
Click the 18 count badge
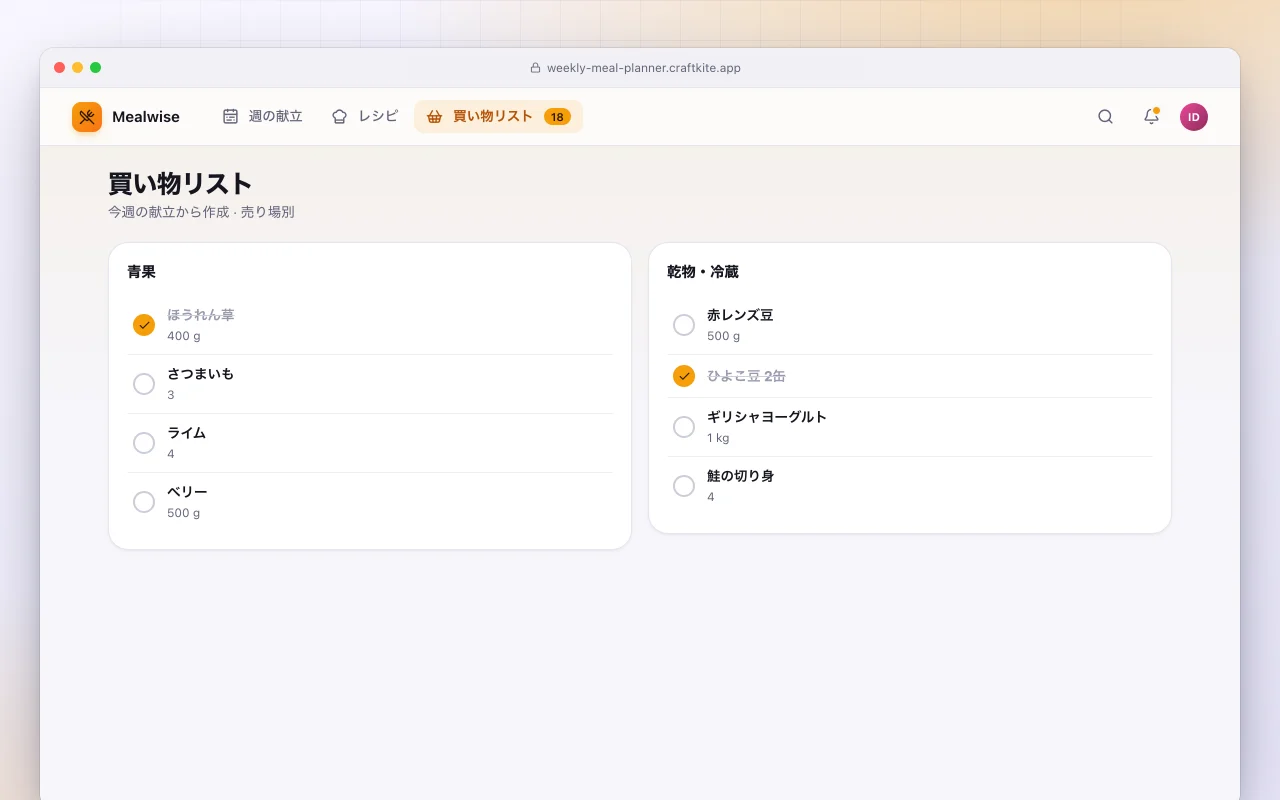pyautogui.click(x=557, y=117)
